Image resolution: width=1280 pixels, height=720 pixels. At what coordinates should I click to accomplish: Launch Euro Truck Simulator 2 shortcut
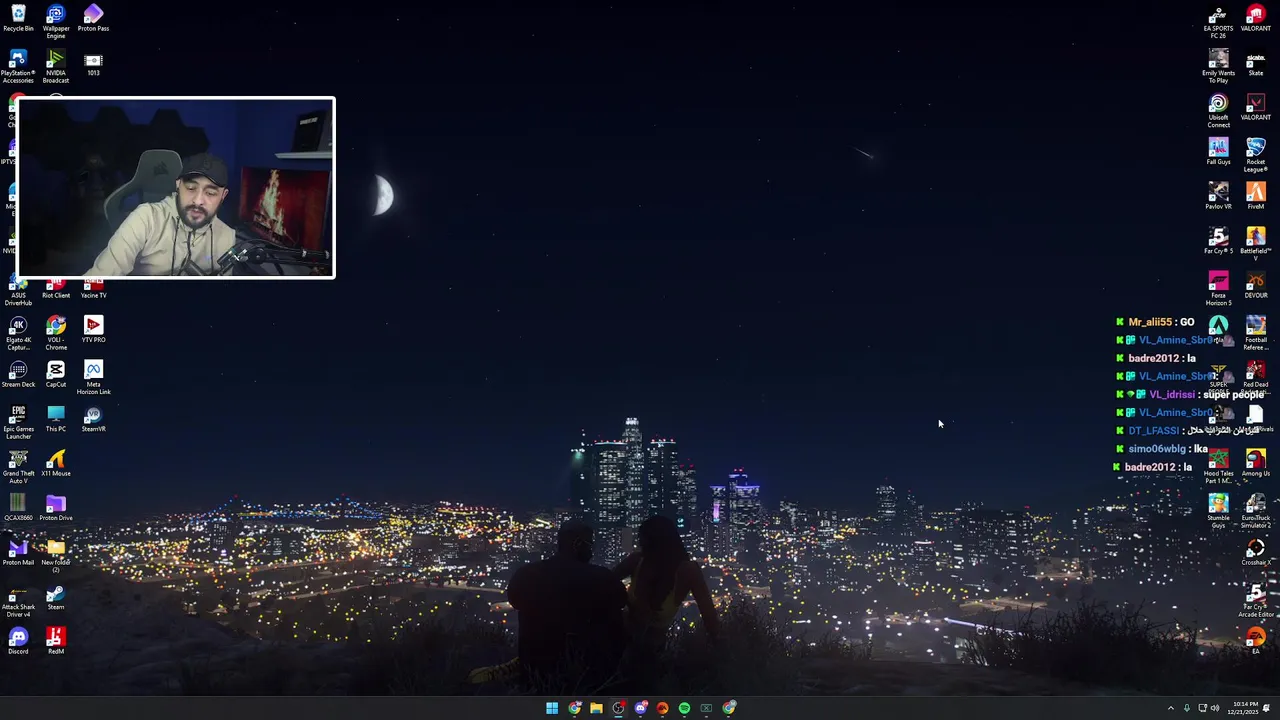point(1256,511)
